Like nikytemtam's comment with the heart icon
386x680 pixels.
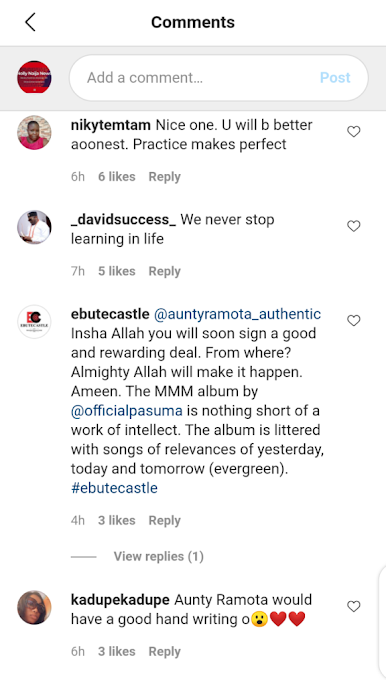354,131
